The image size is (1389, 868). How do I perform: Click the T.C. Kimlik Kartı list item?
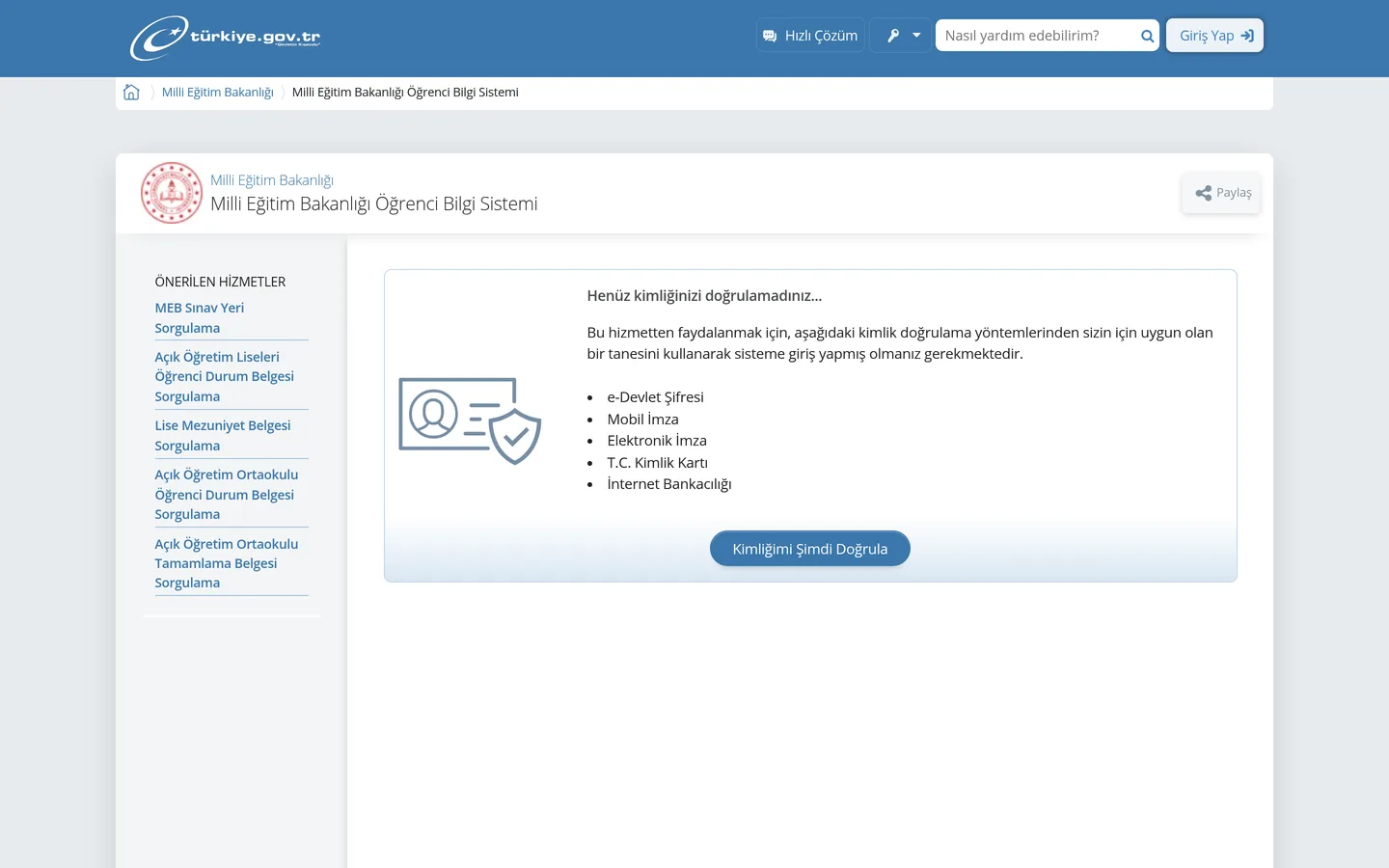click(658, 463)
